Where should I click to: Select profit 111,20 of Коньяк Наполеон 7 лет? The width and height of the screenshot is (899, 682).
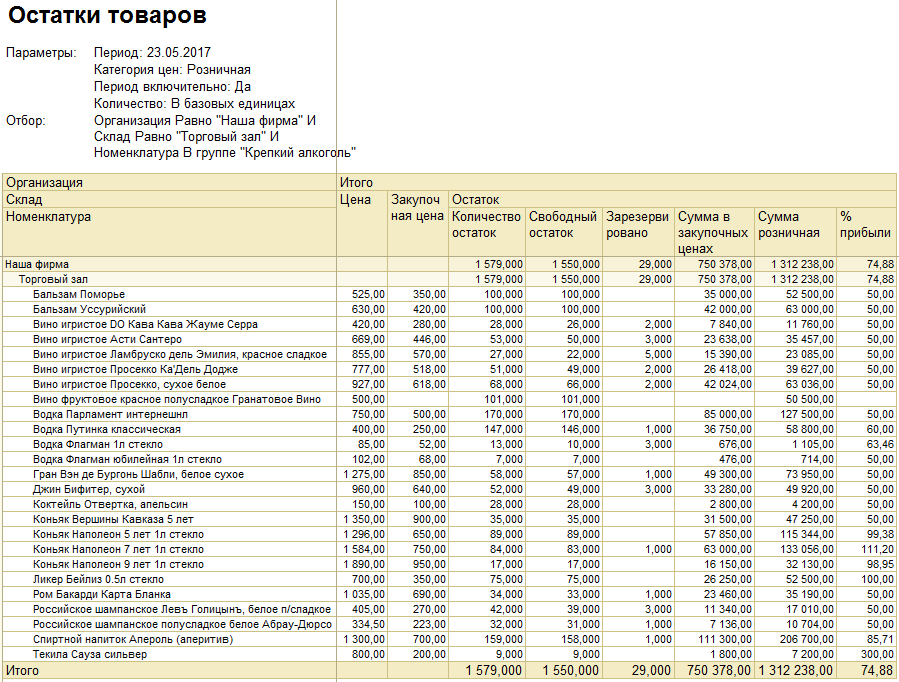(877, 549)
